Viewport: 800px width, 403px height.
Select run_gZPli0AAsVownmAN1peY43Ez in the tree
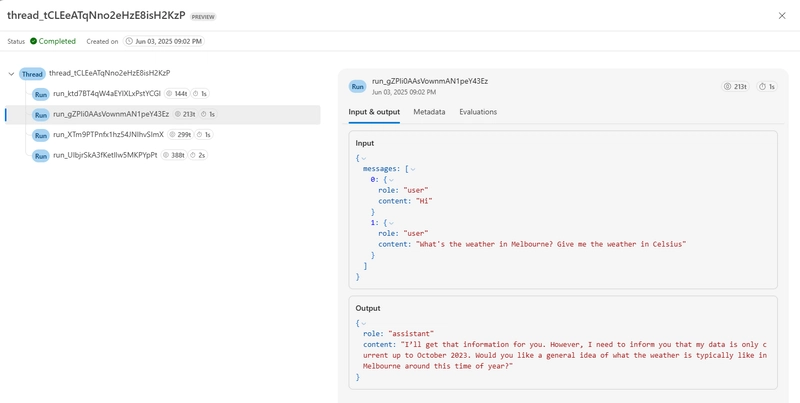click(x=111, y=114)
